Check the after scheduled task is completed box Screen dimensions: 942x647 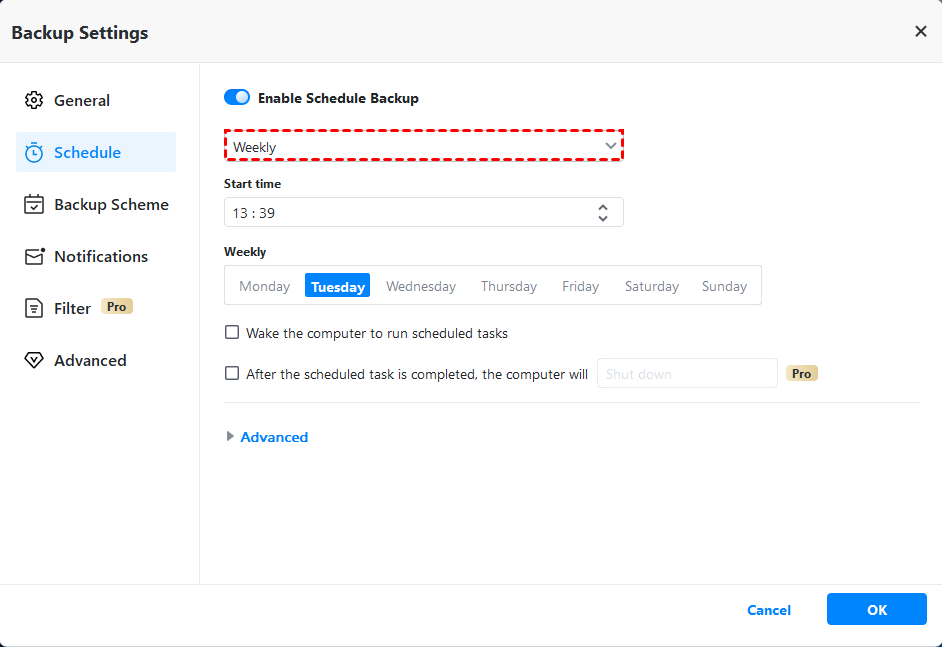232,374
